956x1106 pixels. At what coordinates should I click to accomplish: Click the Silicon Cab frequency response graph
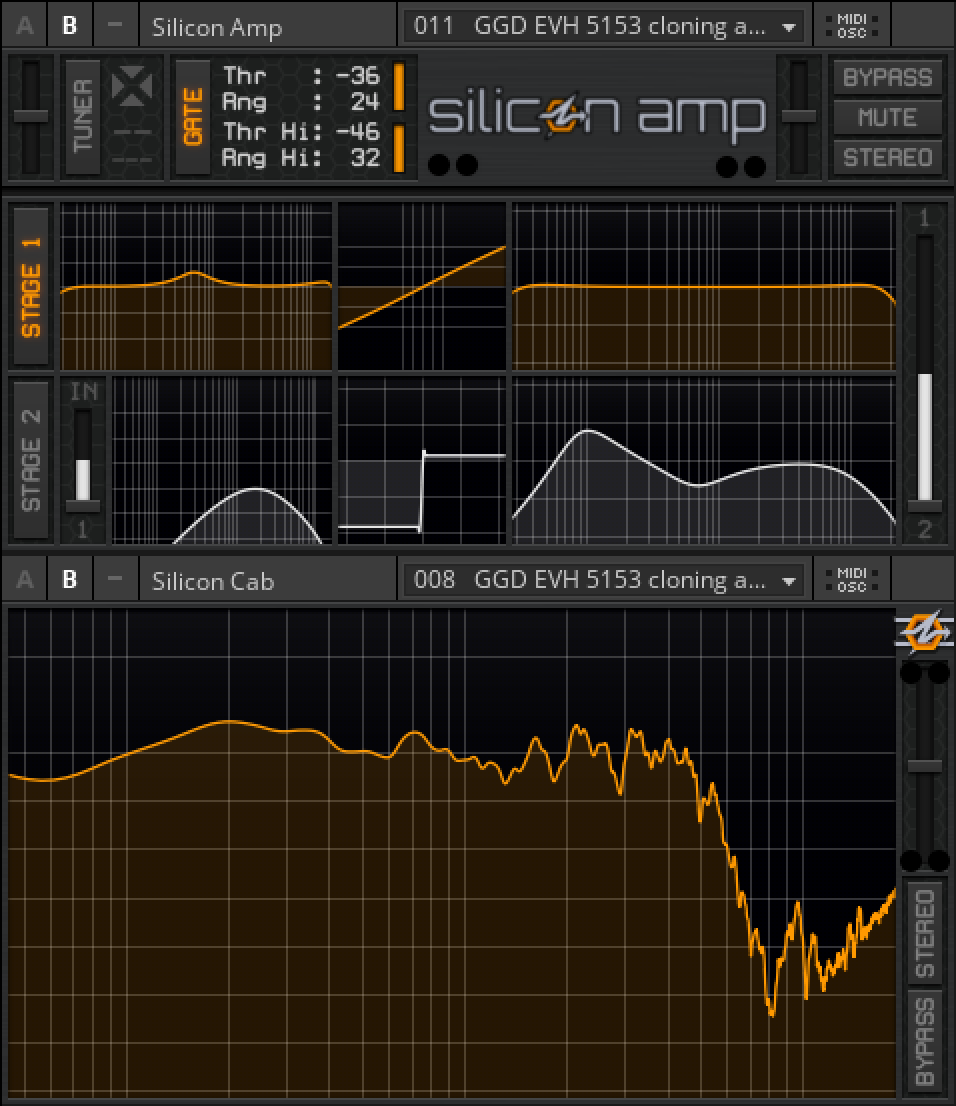coord(452,852)
